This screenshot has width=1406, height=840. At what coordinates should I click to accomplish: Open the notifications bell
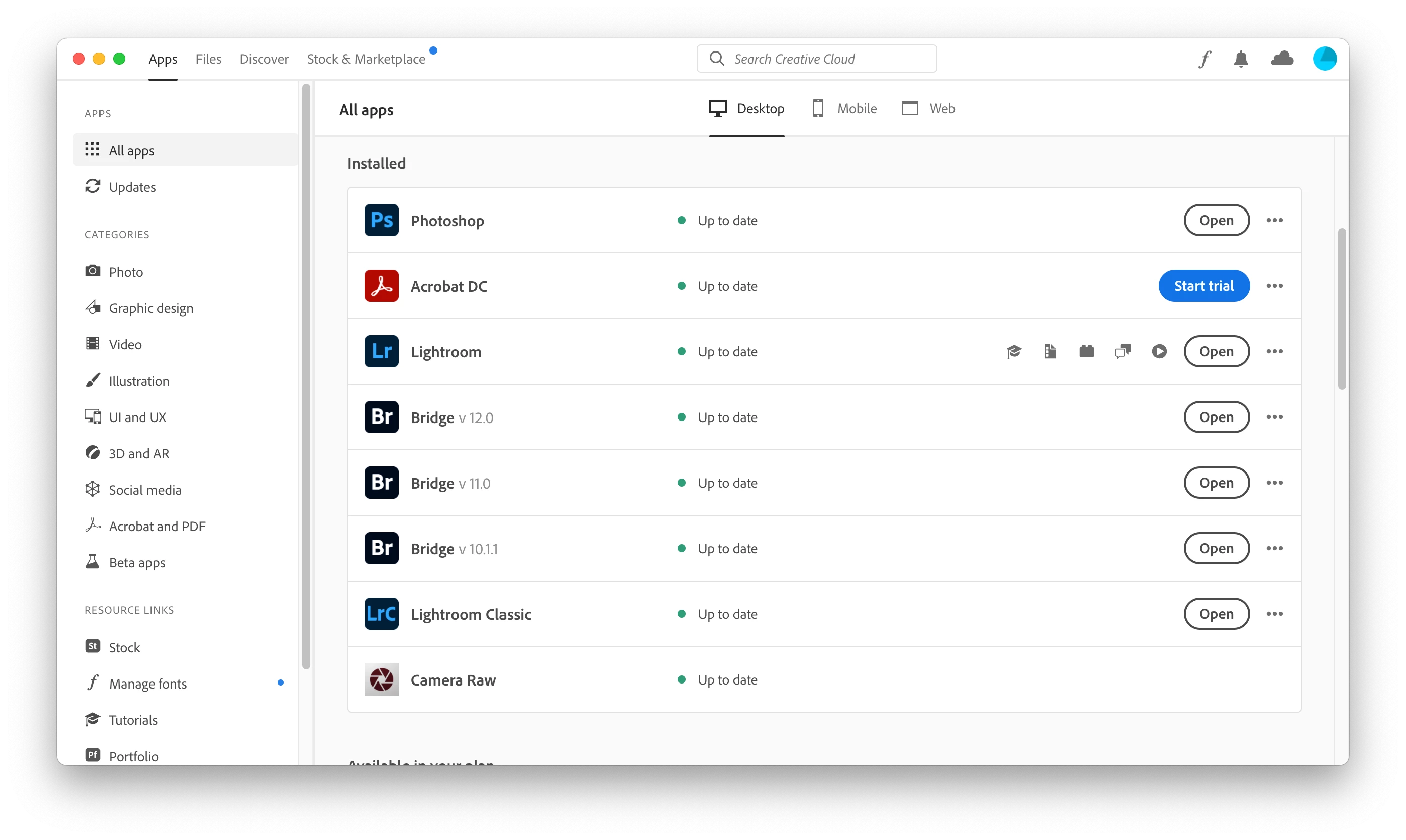click(1241, 59)
